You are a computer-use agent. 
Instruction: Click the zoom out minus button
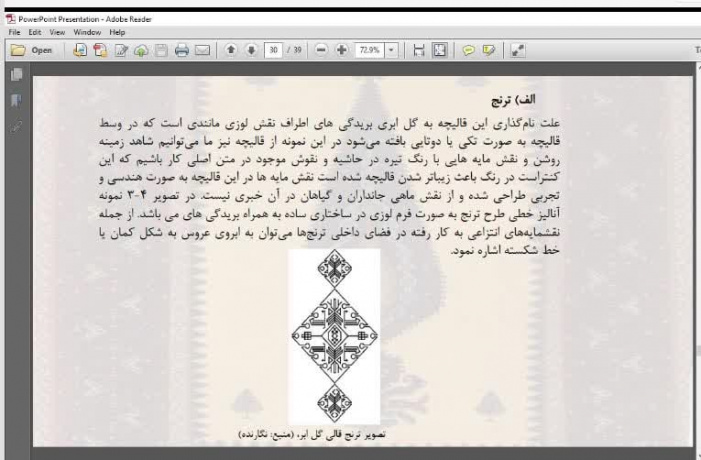pos(321,49)
